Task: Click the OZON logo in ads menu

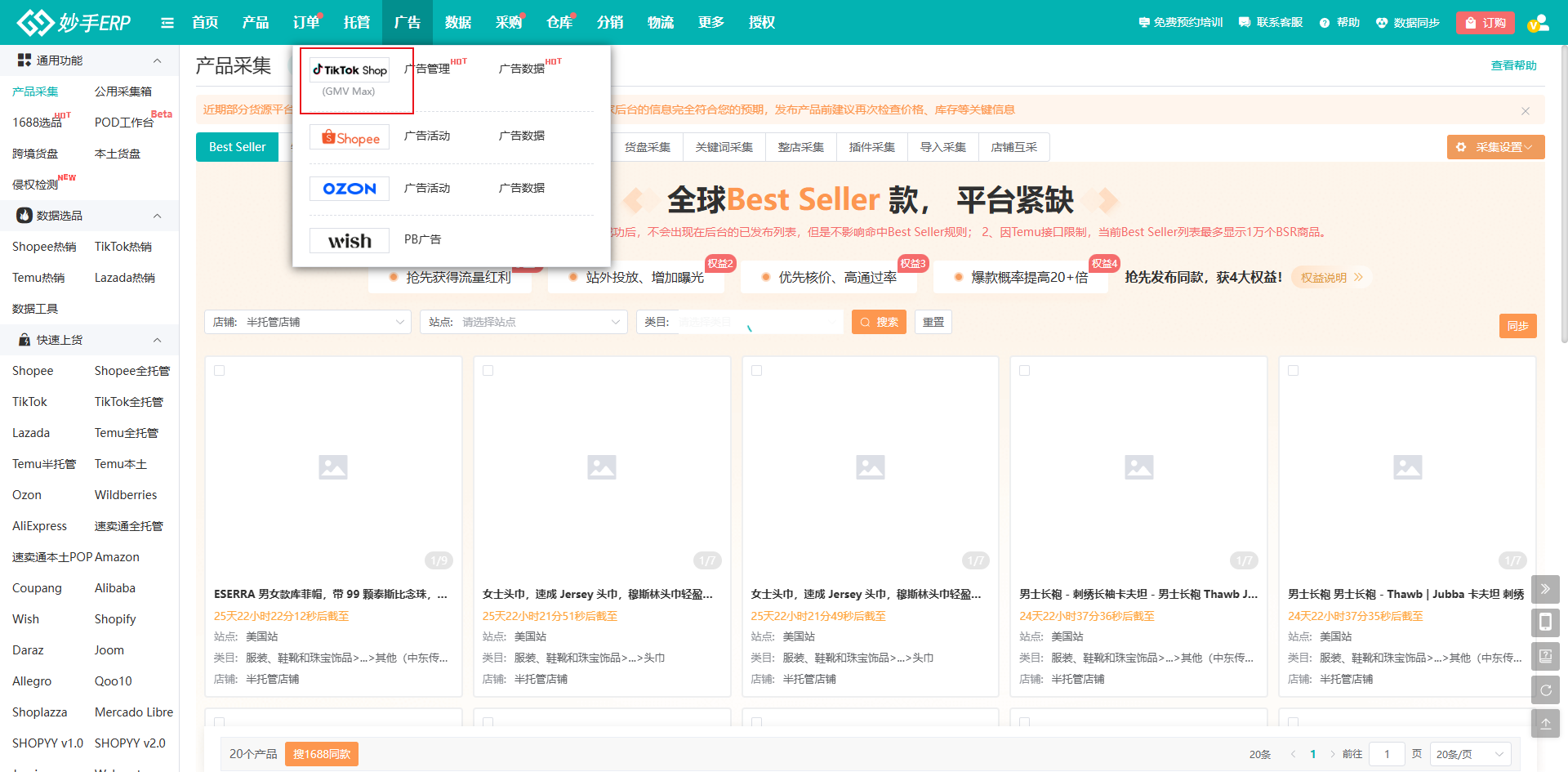Action: 350,189
